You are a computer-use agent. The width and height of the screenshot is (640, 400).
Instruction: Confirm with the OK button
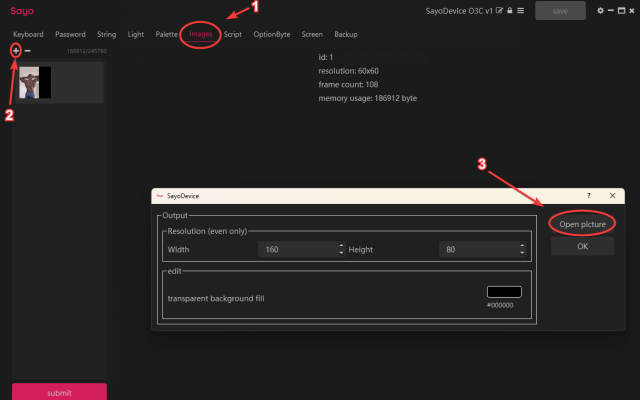(582, 246)
